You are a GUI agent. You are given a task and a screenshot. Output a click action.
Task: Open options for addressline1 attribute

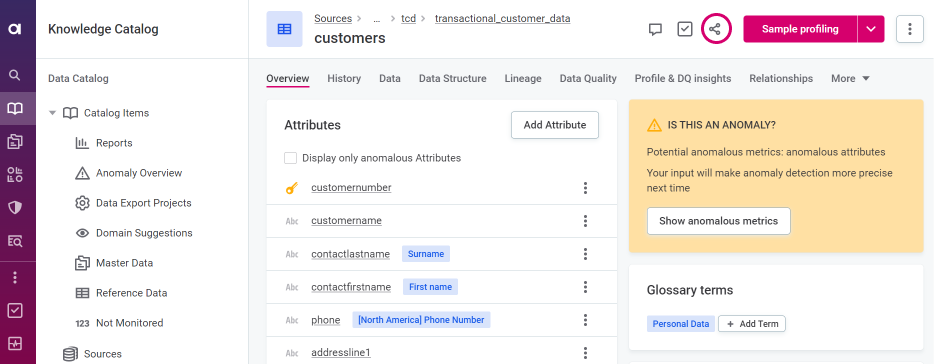coord(586,353)
